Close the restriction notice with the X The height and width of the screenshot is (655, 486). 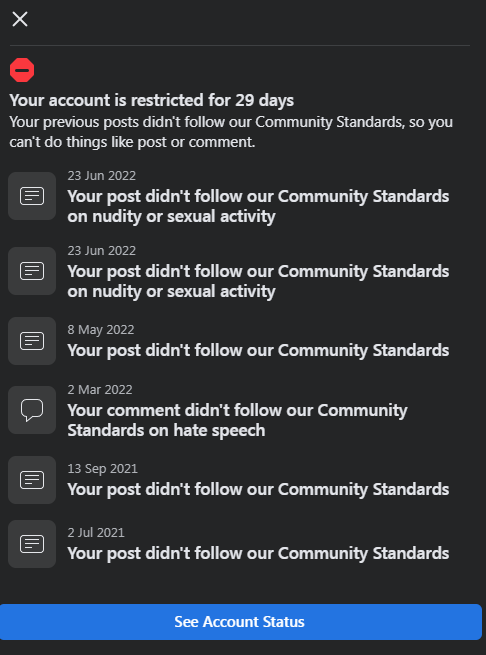20,19
